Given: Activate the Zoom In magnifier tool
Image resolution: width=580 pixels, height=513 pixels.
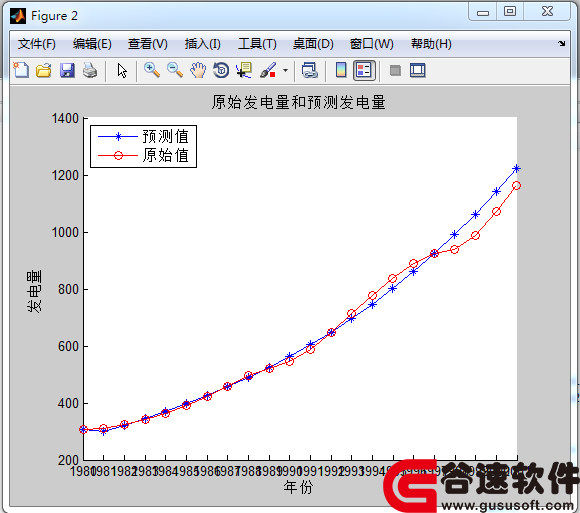Looking at the screenshot, I should coord(152,70).
